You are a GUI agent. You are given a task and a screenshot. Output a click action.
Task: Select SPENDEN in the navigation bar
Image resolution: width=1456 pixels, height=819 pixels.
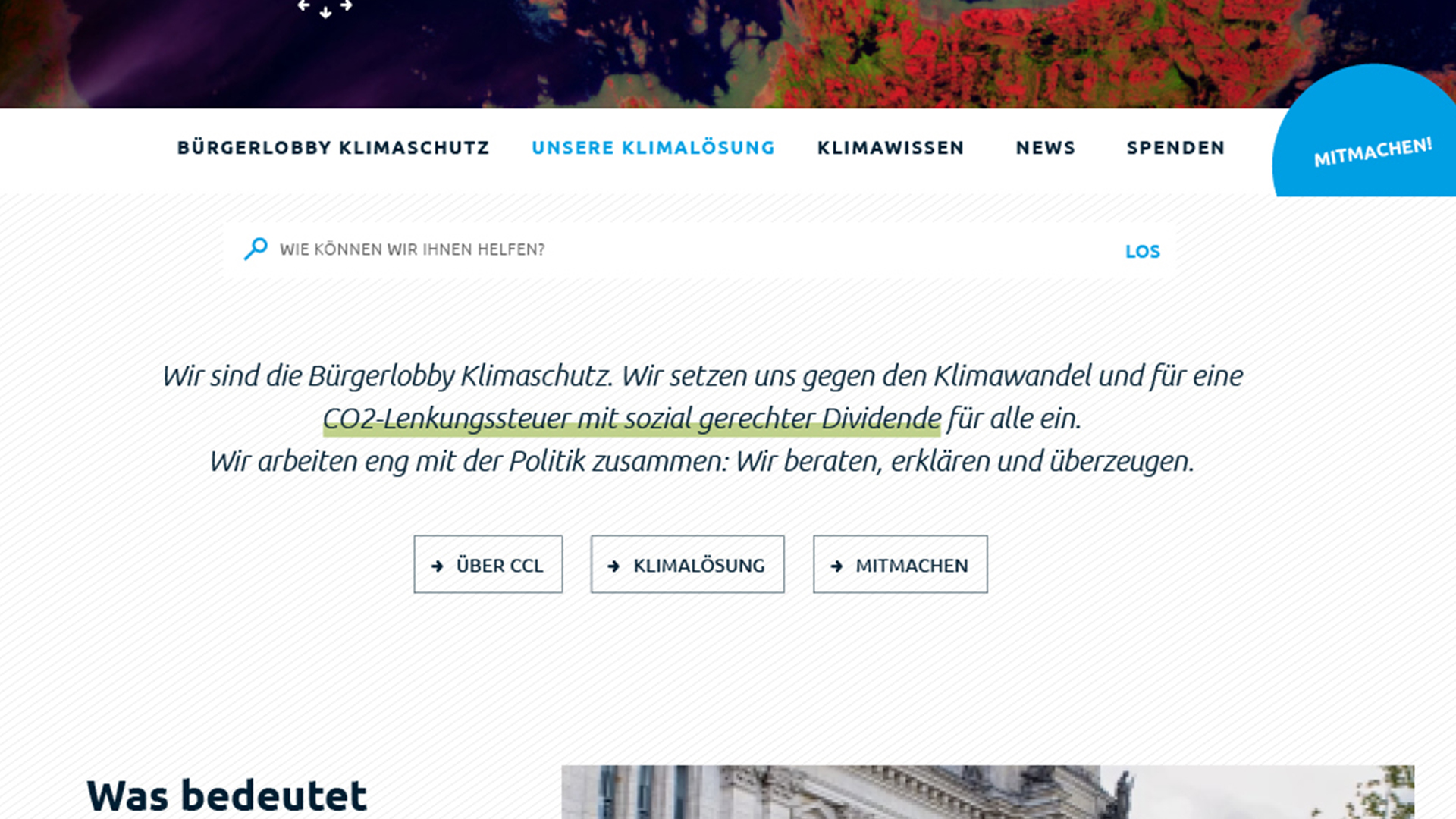coord(1175,148)
